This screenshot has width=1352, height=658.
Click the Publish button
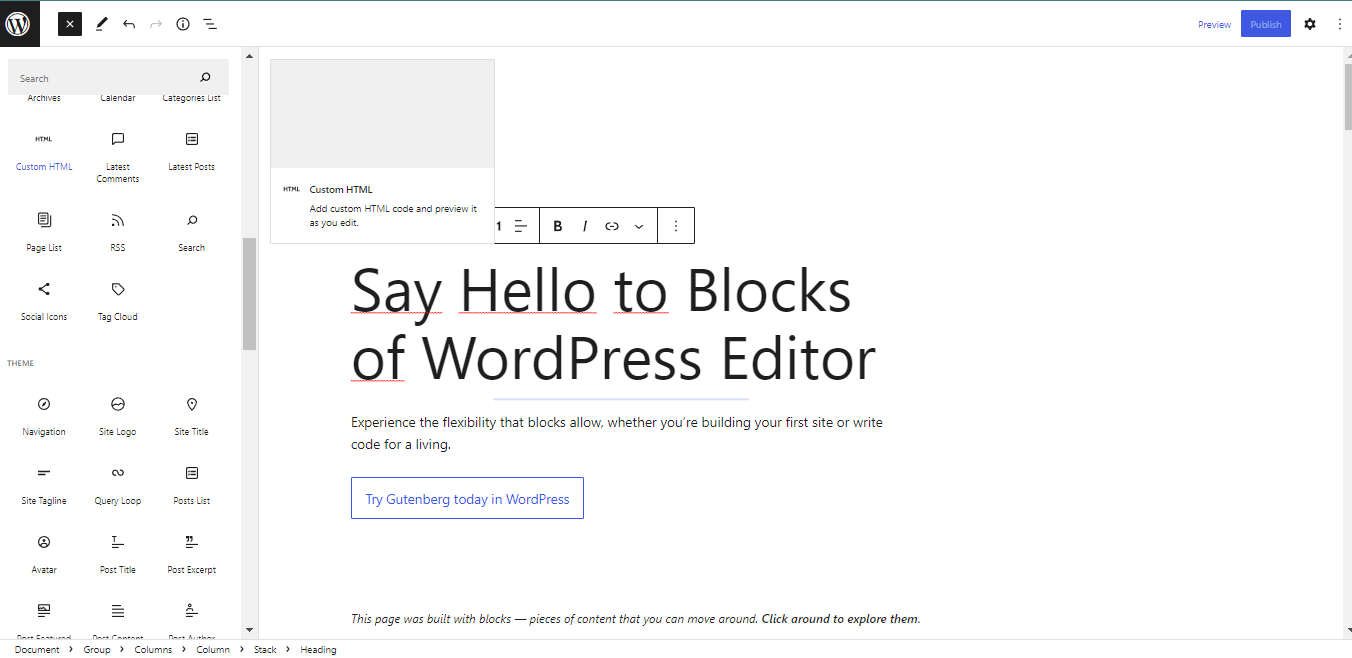tap(1266, 24)
